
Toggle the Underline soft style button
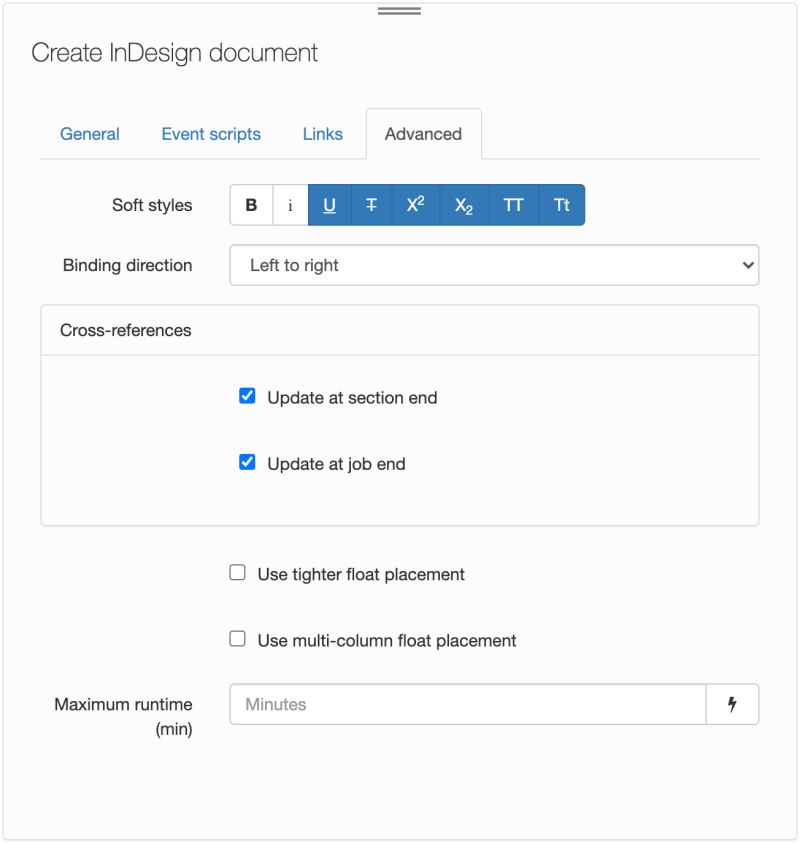(x=329, y=205)
